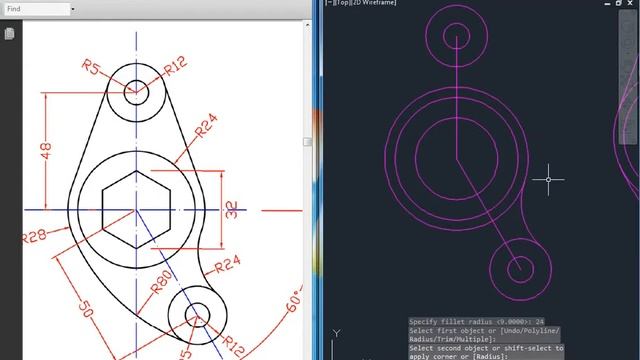Image resolution: width=640 pixels, height=360 pixels.
Task: Open the [-] viewport controls menu
Action: click(x=328, y=2)
